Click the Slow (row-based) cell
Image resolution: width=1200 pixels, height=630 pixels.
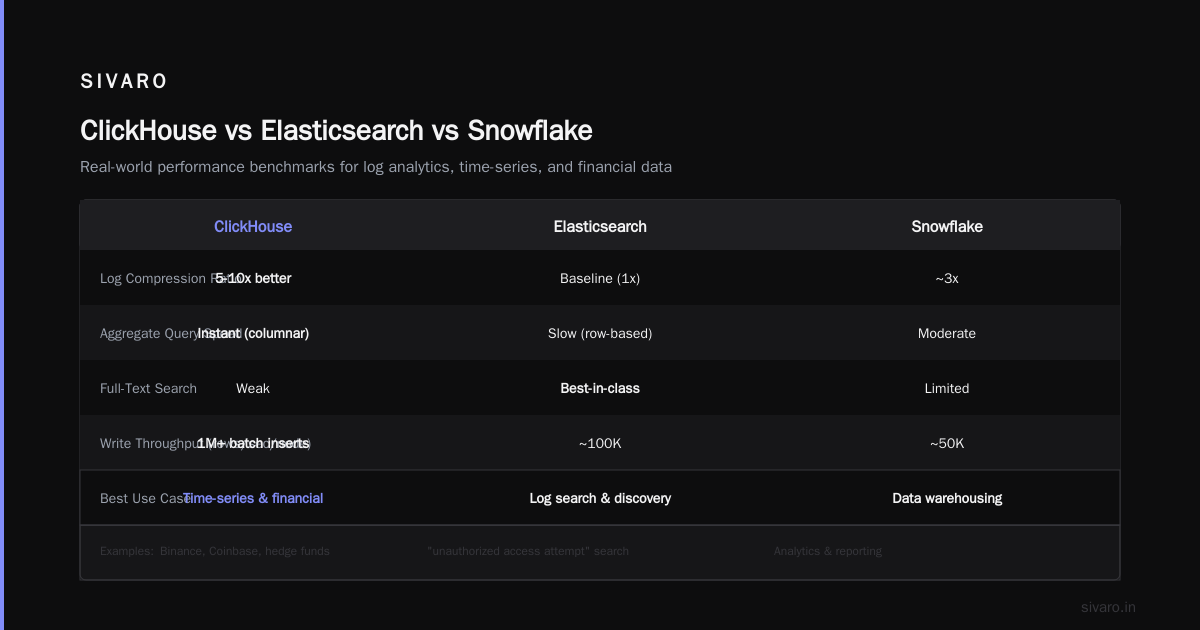[600, 334]
